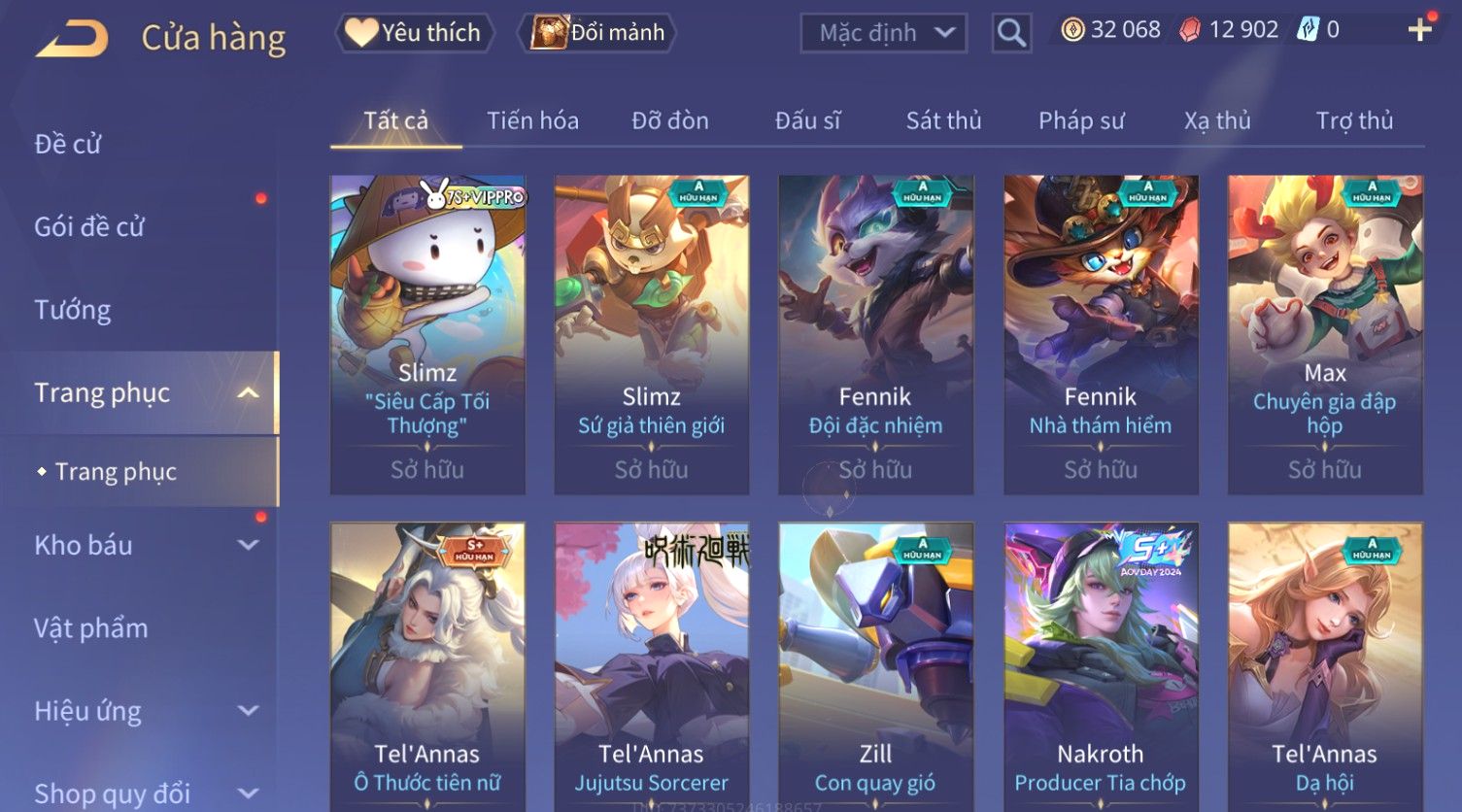The height and width of the screenshot is (812, 1462).
Task: Select the Tiến hóa tab
Action: [532, 120]
